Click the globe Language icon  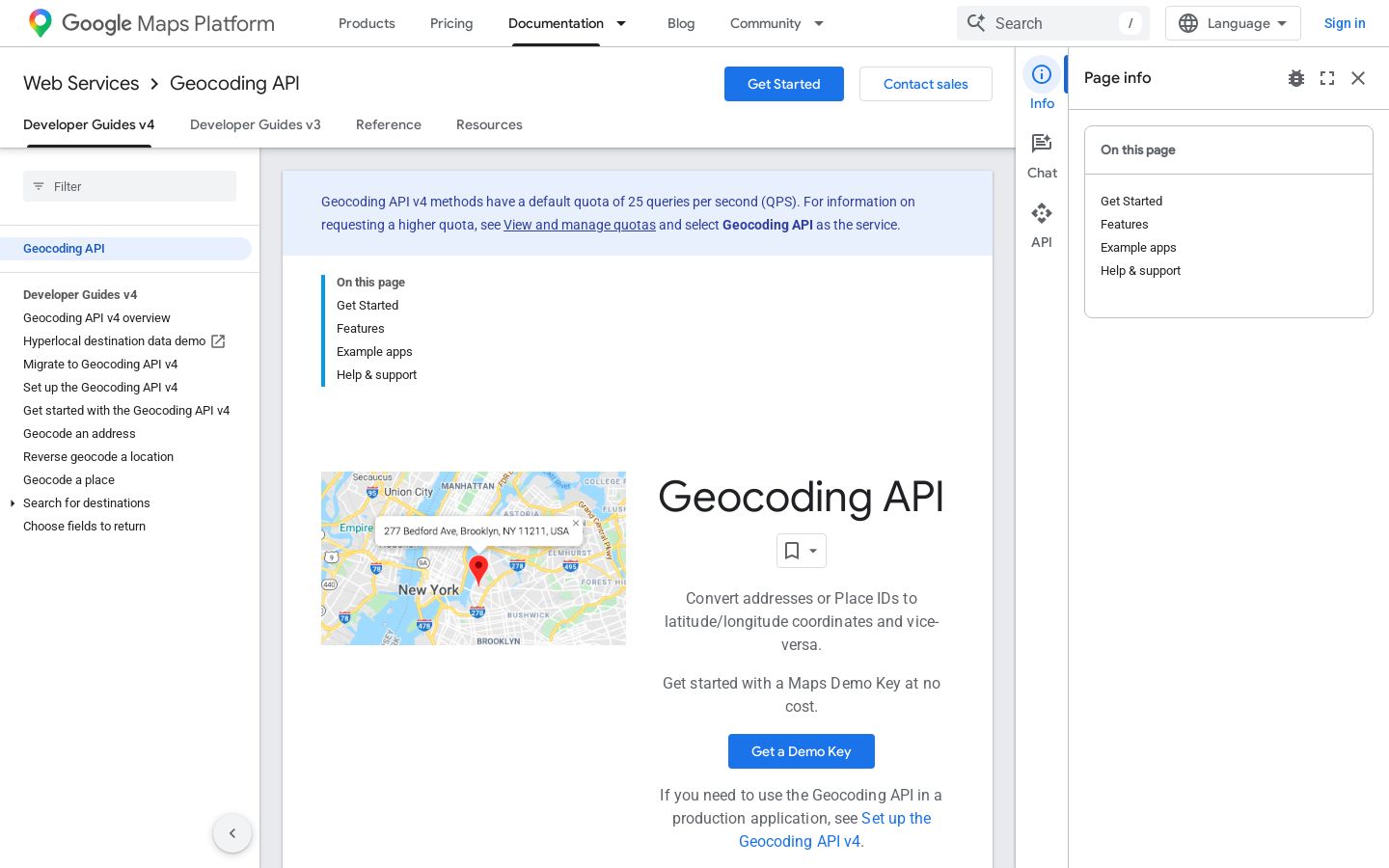(x=1188, y=23)
